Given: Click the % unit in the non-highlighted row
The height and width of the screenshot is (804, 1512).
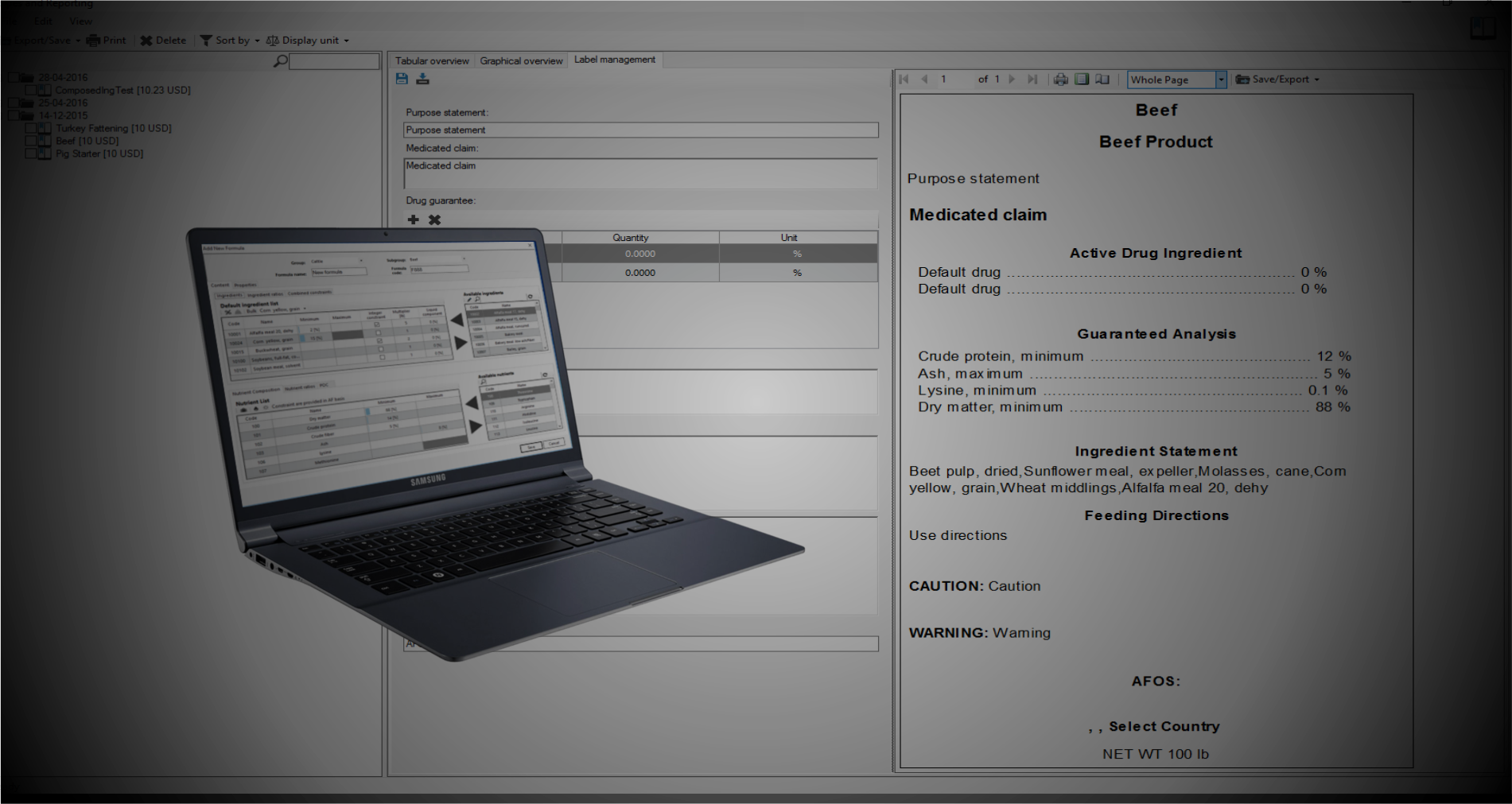Looking at the screenshot, I should (x=799, y=273).
